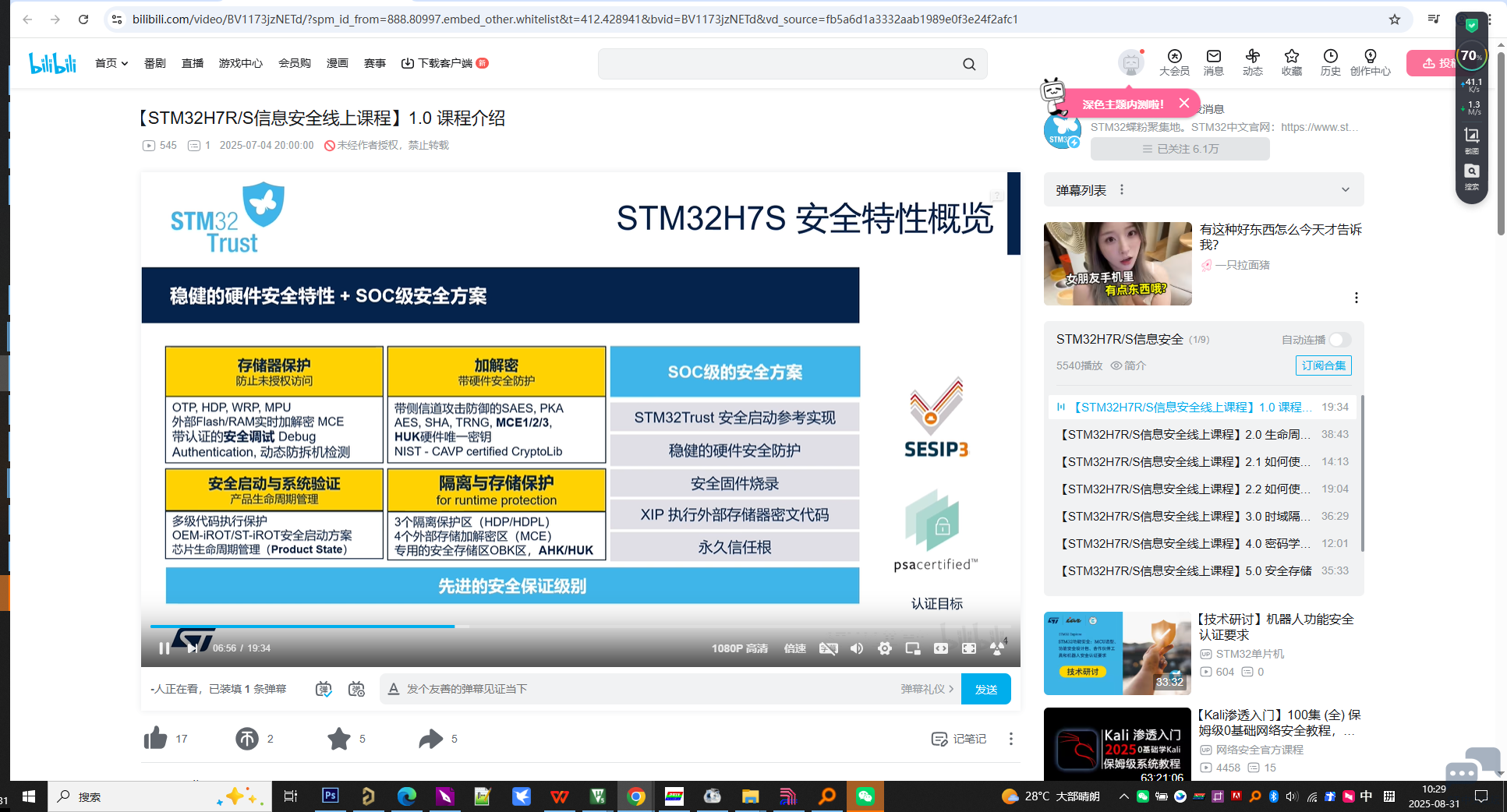1507x812 pixels.
Task: Open 创作中心 creator center icon
Action: 1371,62
